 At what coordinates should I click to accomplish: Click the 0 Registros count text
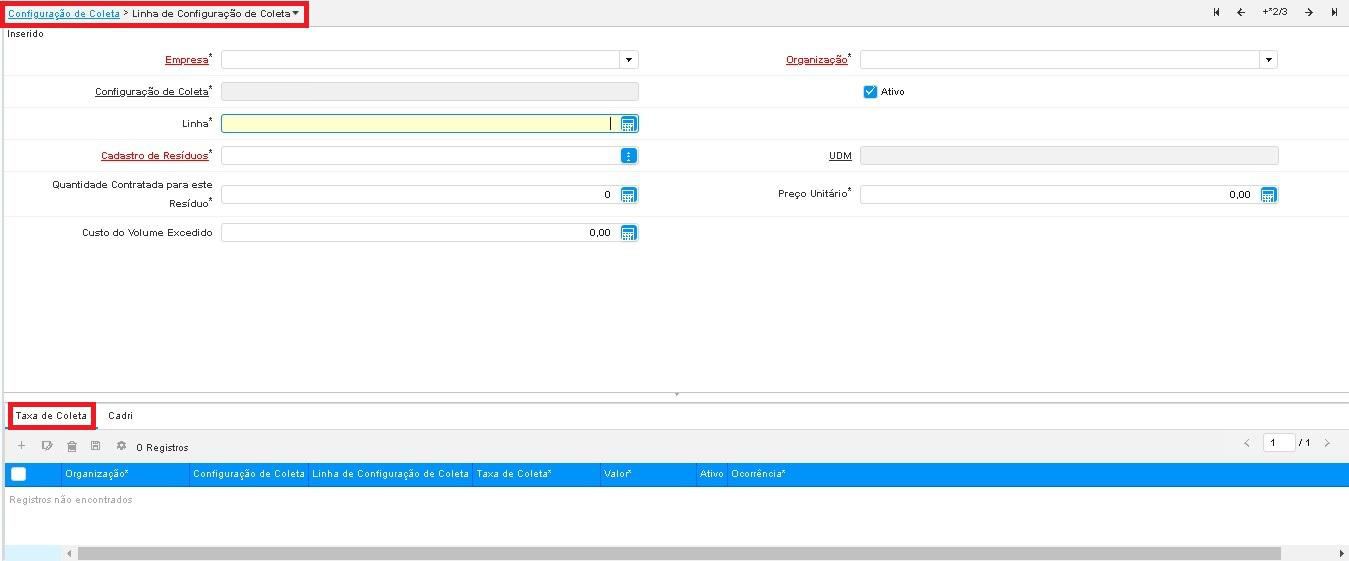162,447
